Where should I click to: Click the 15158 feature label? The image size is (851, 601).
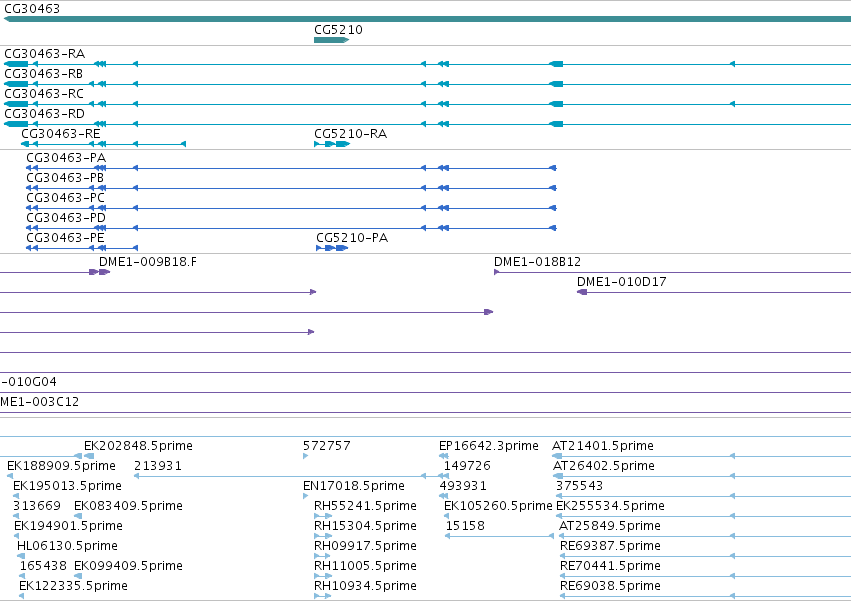(x=465, y=527)
